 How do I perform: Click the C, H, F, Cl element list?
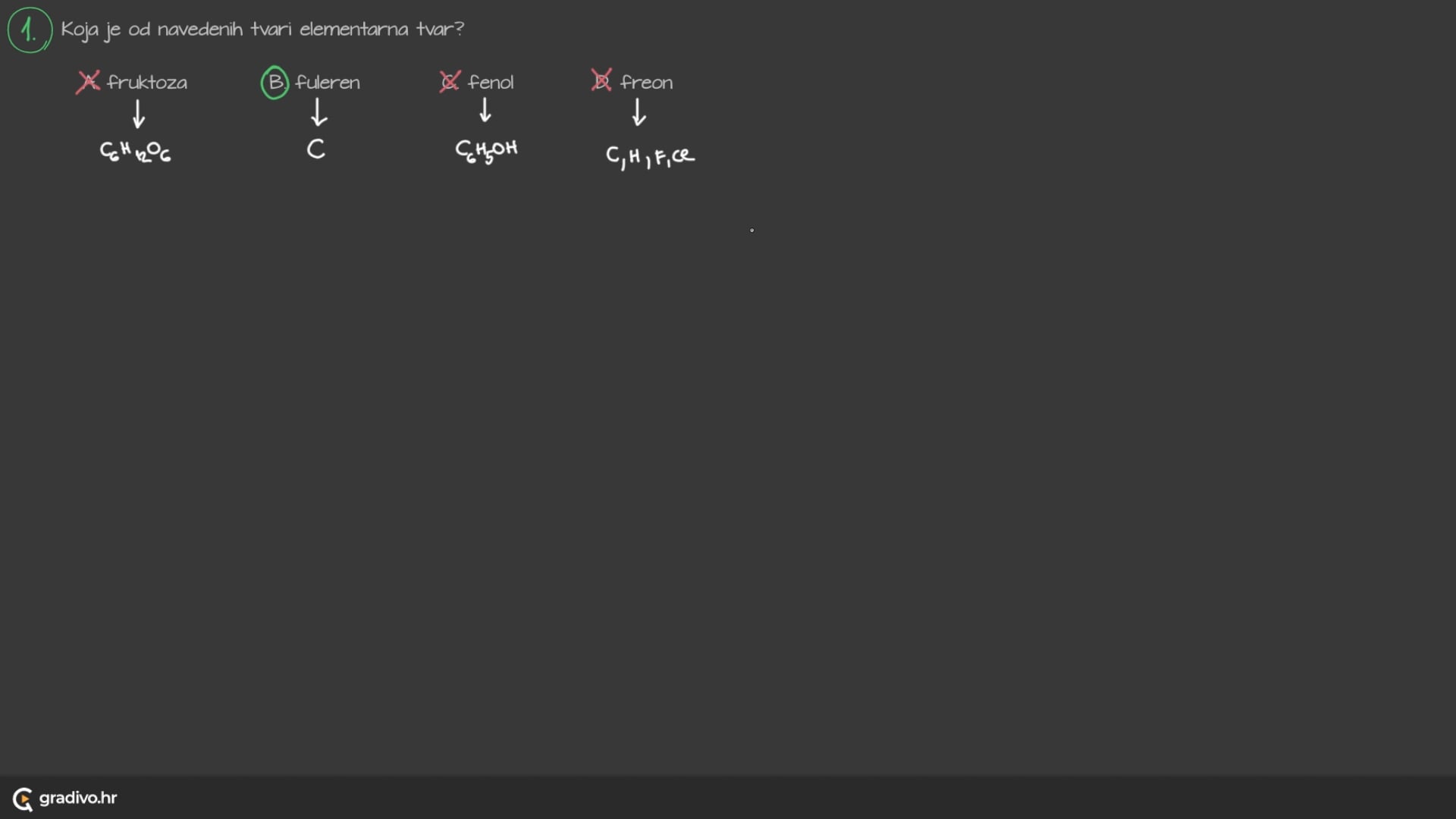(650, 156)
